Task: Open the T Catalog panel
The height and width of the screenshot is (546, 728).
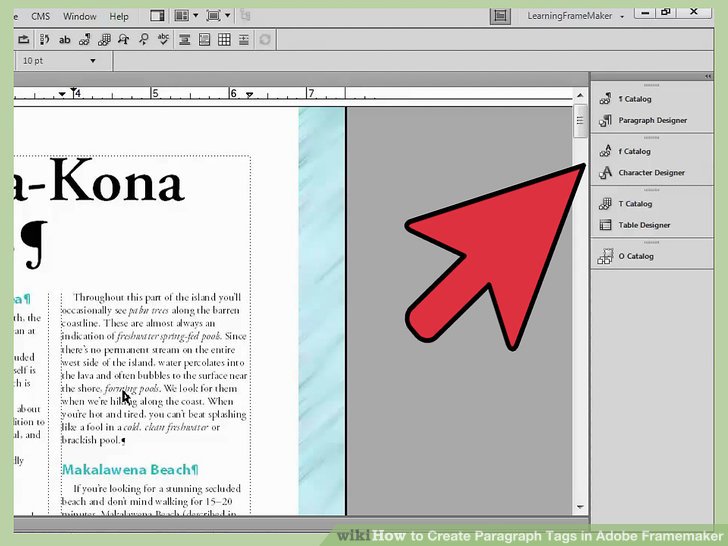Action: coord(635,204)
